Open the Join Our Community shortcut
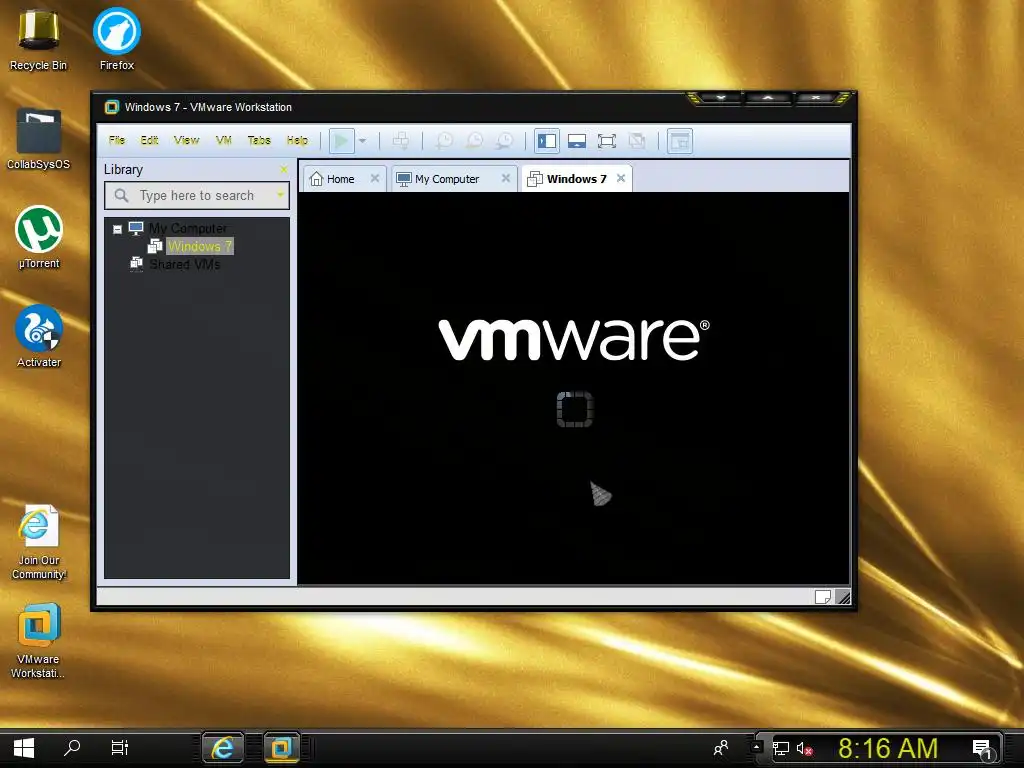1024x768 pixels. tap(39, 543)
